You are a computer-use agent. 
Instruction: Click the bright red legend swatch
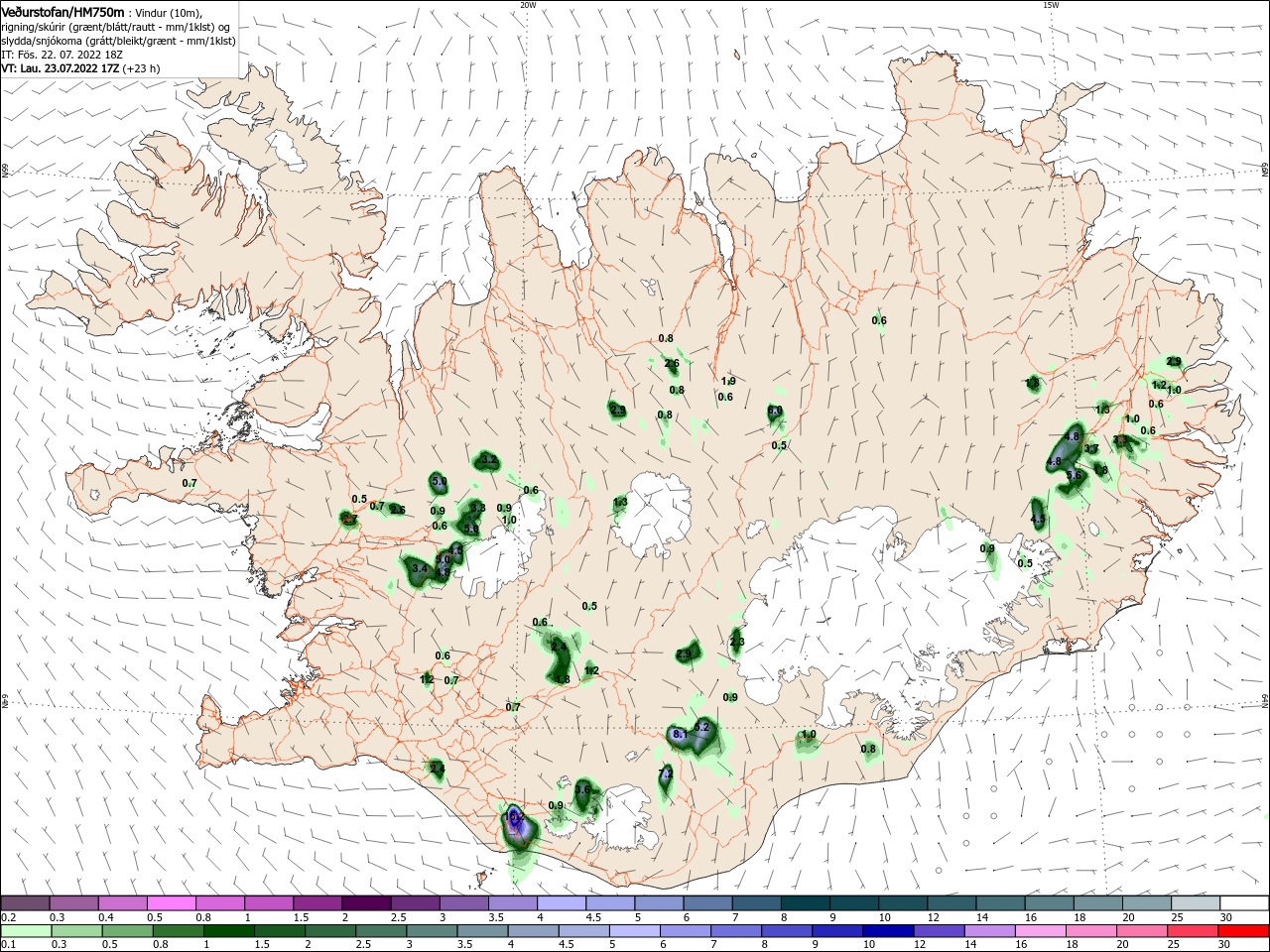1244,931
